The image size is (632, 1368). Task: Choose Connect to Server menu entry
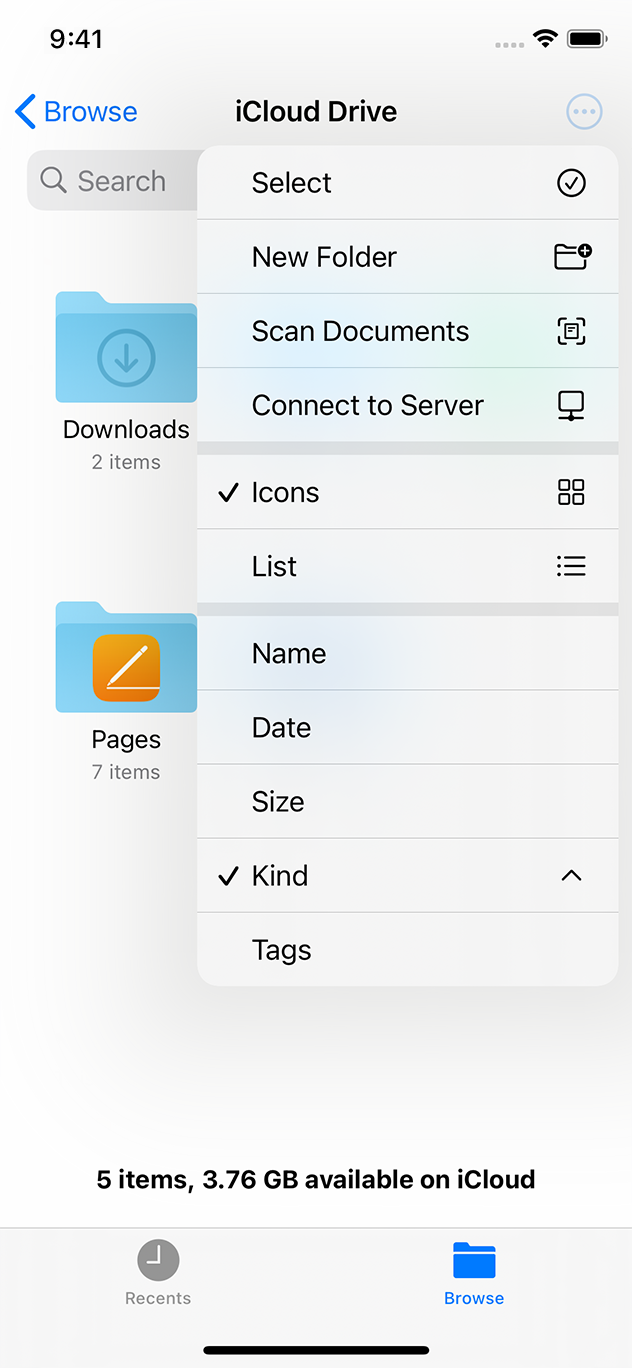pos(408,405)
